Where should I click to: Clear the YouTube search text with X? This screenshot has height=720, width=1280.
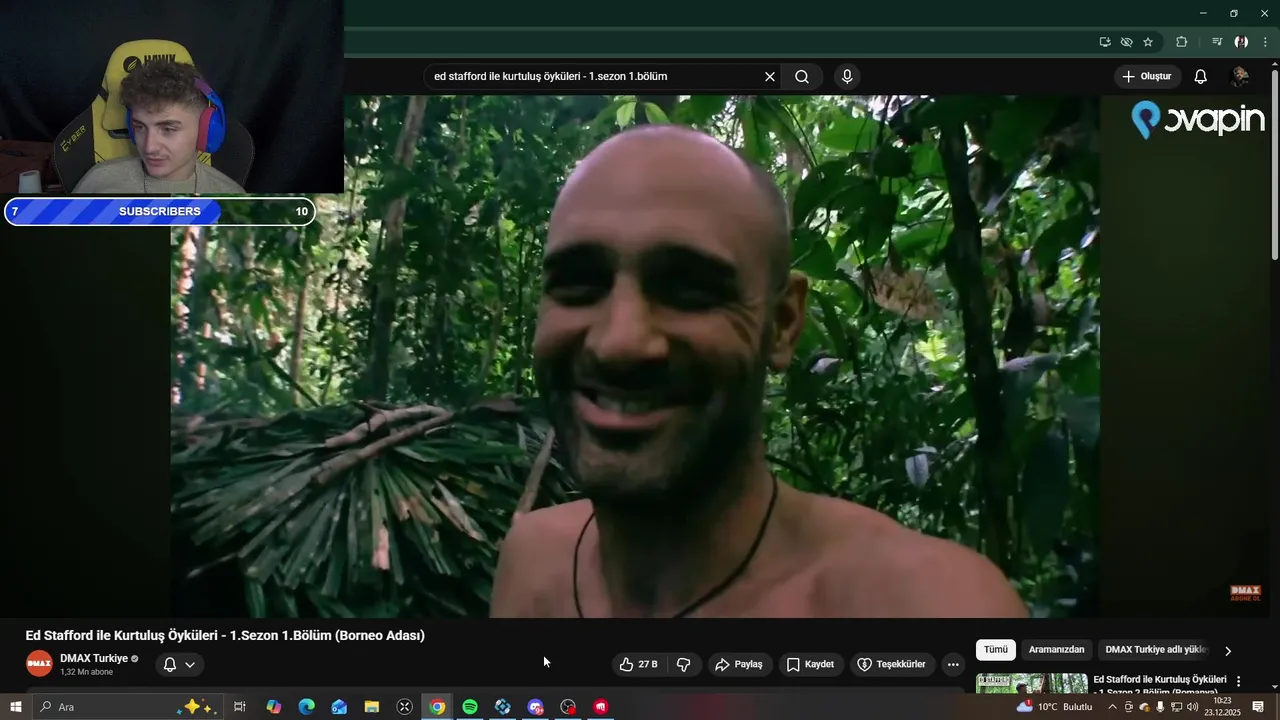pos(770,77)
